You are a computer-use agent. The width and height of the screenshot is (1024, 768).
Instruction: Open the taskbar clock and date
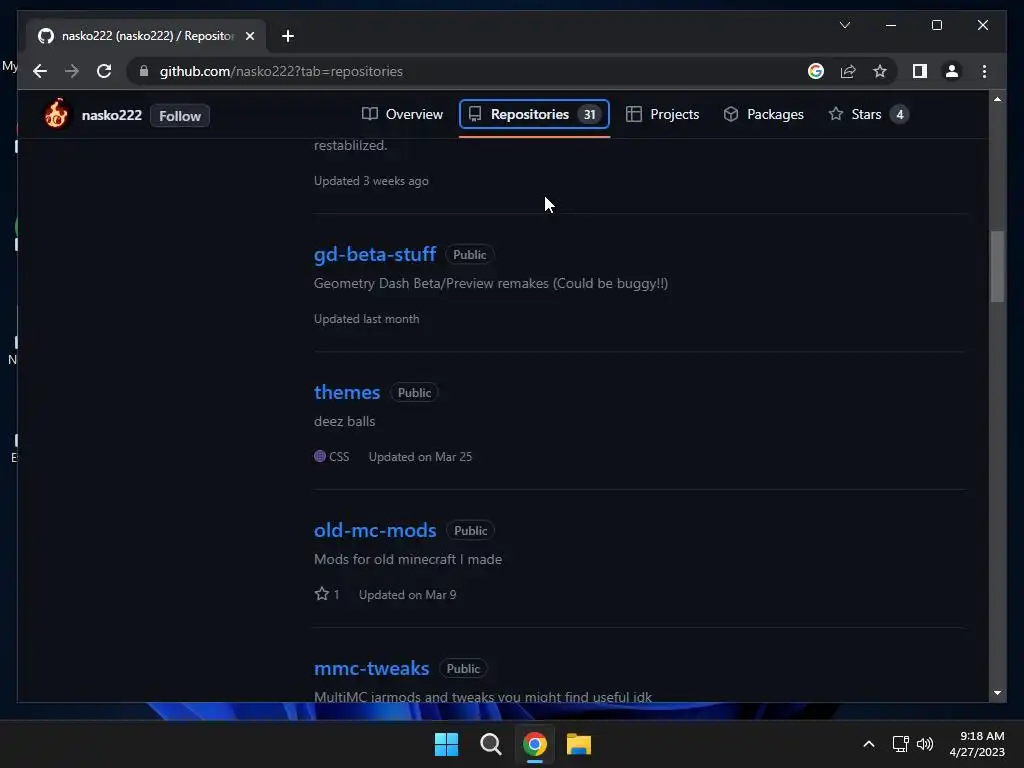[977, 744]
